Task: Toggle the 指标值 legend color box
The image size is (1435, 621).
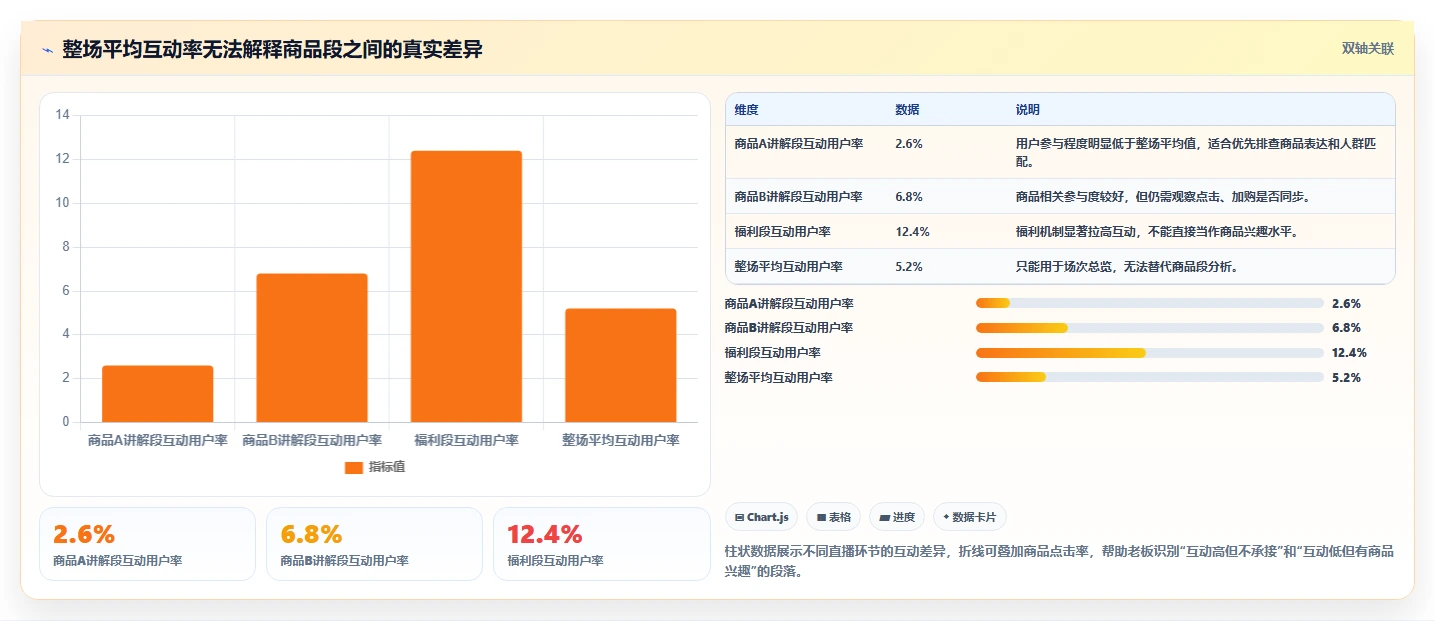Action: click(354, 467)
